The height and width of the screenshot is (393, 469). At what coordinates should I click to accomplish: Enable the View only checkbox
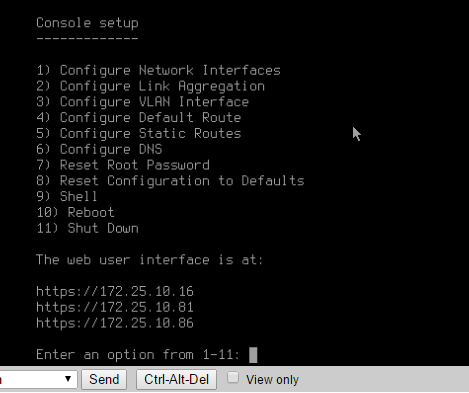pos(233,378)
